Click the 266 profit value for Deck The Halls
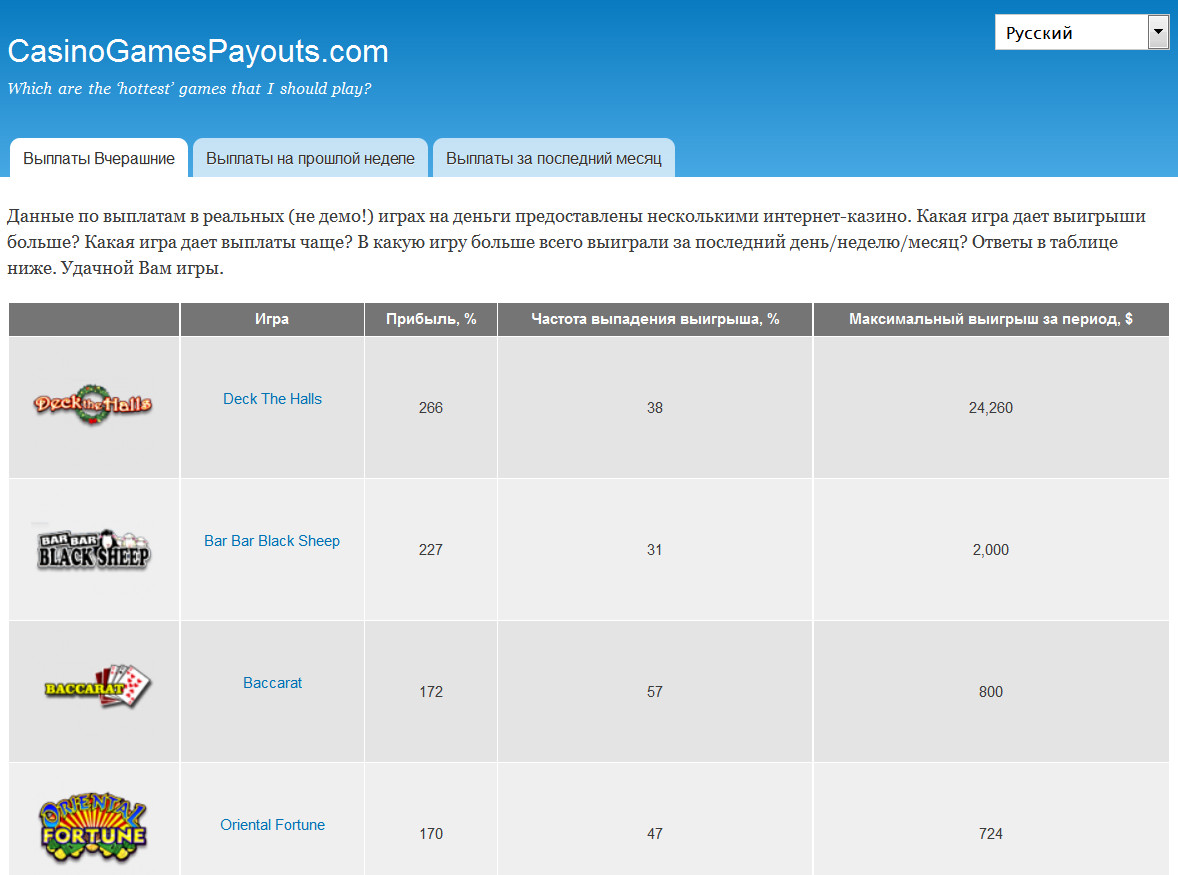The image size is (1178, 875). click(x=431, y=407)
